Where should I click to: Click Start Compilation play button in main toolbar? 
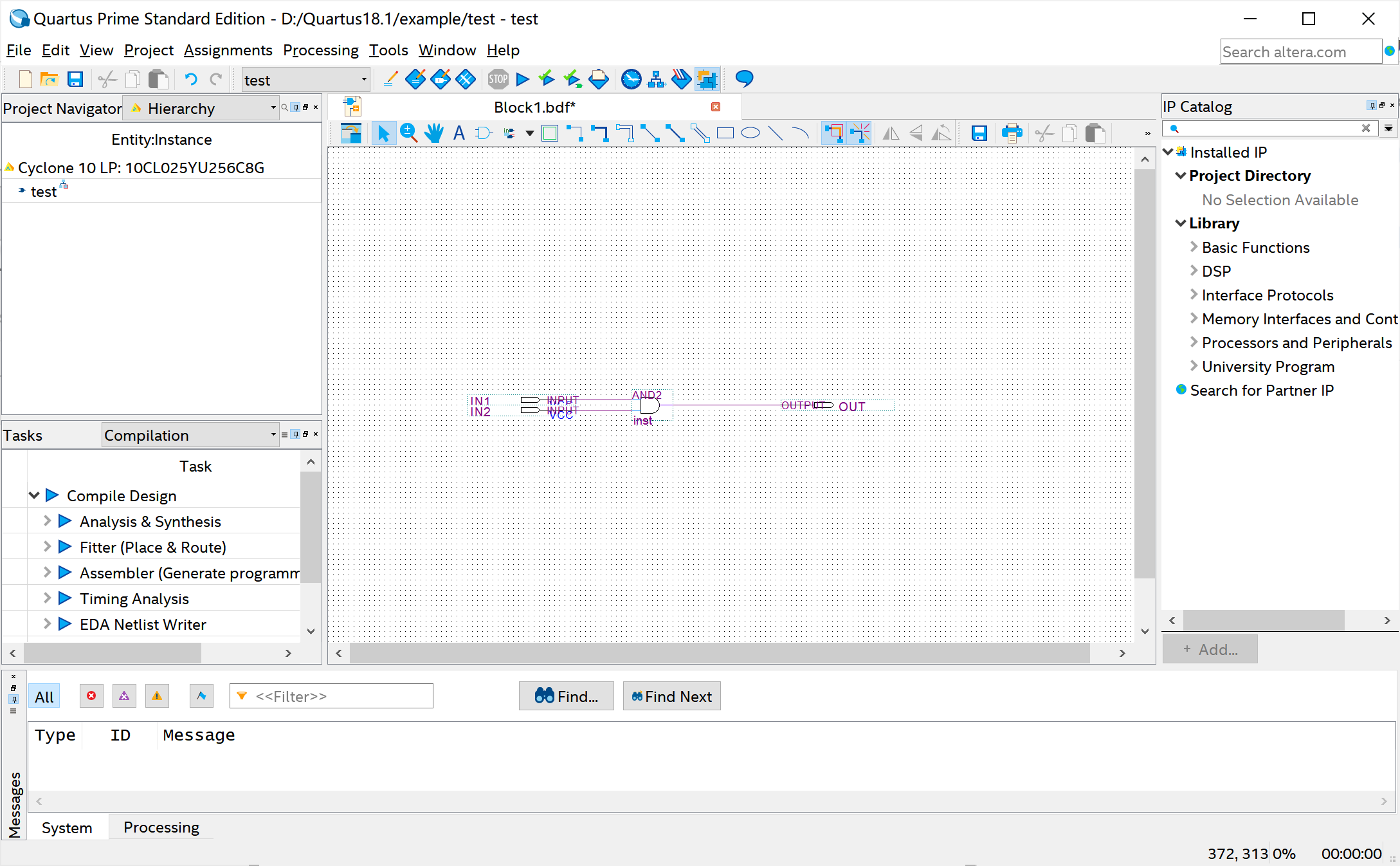point(523,79)
